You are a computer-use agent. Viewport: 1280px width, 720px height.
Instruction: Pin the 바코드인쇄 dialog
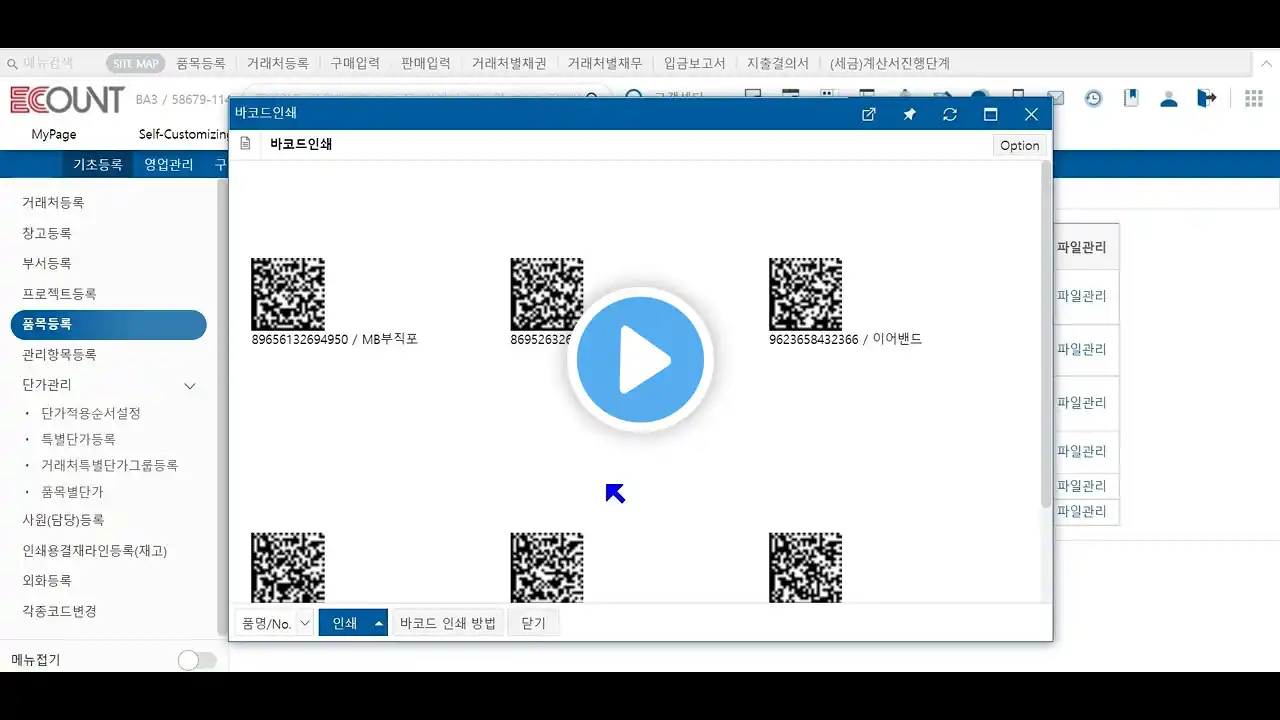pos(909,114)
